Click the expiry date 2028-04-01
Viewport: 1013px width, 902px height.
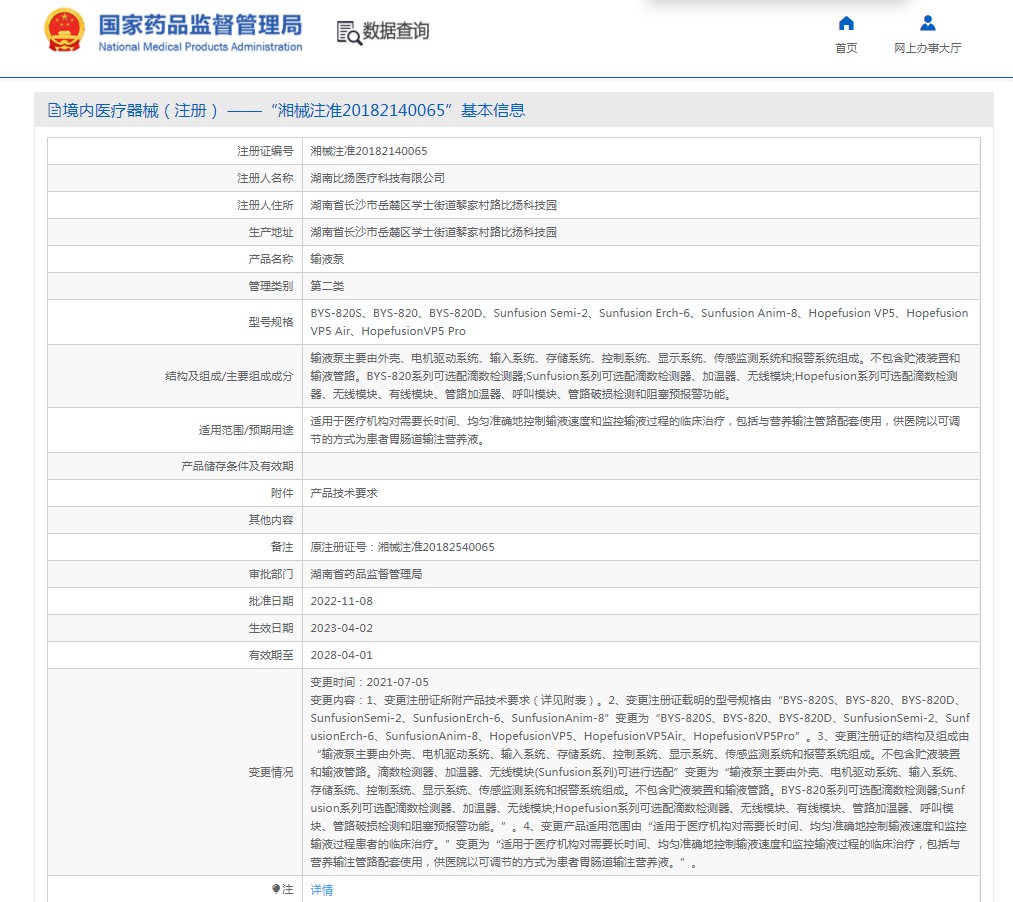341,655
